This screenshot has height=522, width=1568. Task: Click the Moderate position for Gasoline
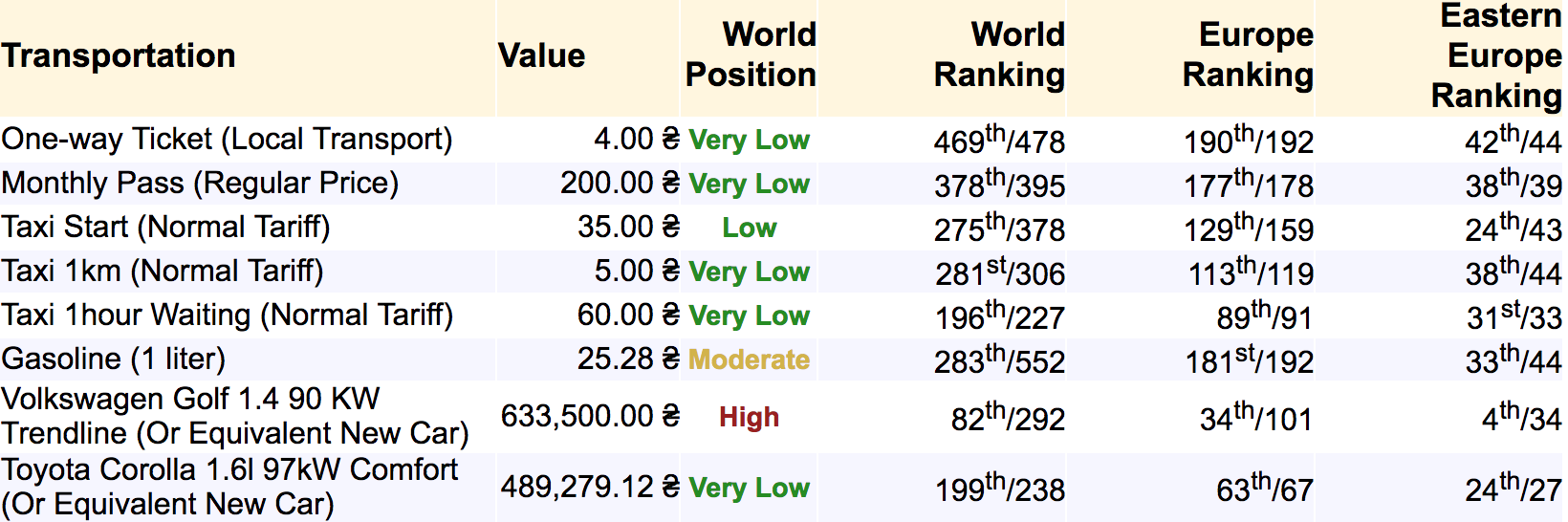749,360
